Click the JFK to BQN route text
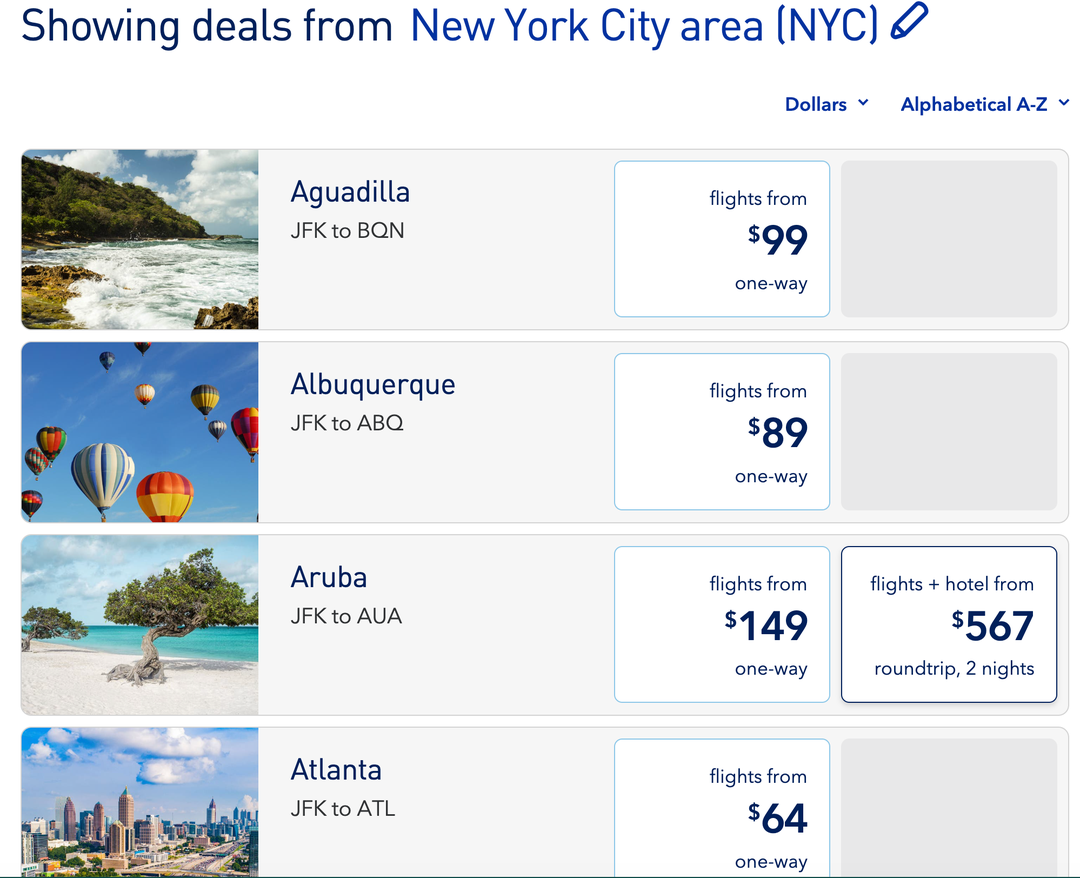Screen dimensions: 1080x878 coord(350,229)
